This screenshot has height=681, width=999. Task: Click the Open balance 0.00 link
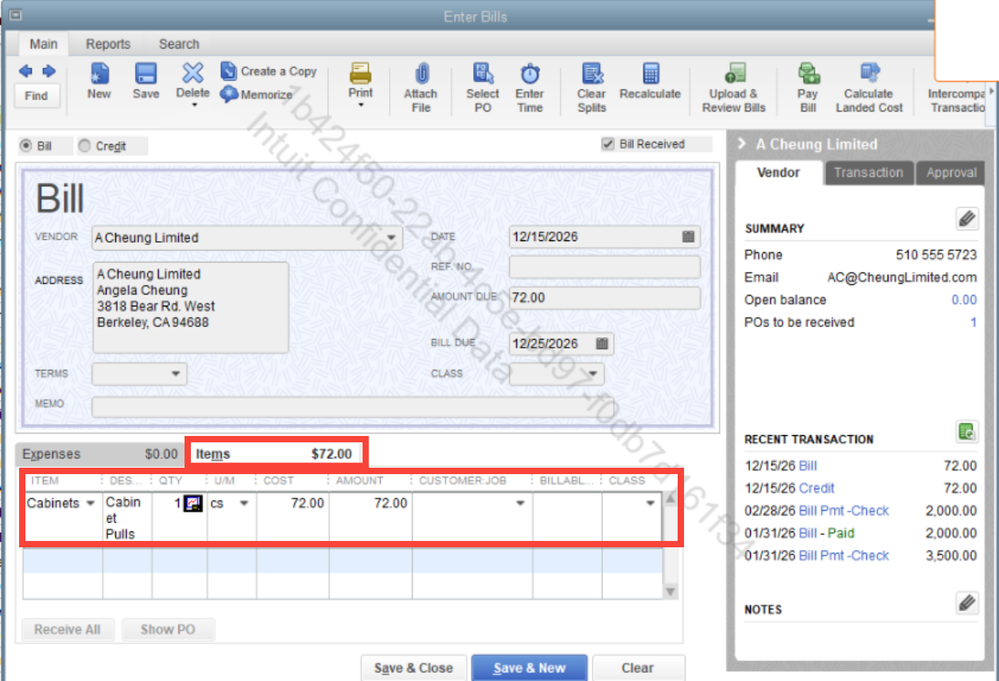[964, 300]
